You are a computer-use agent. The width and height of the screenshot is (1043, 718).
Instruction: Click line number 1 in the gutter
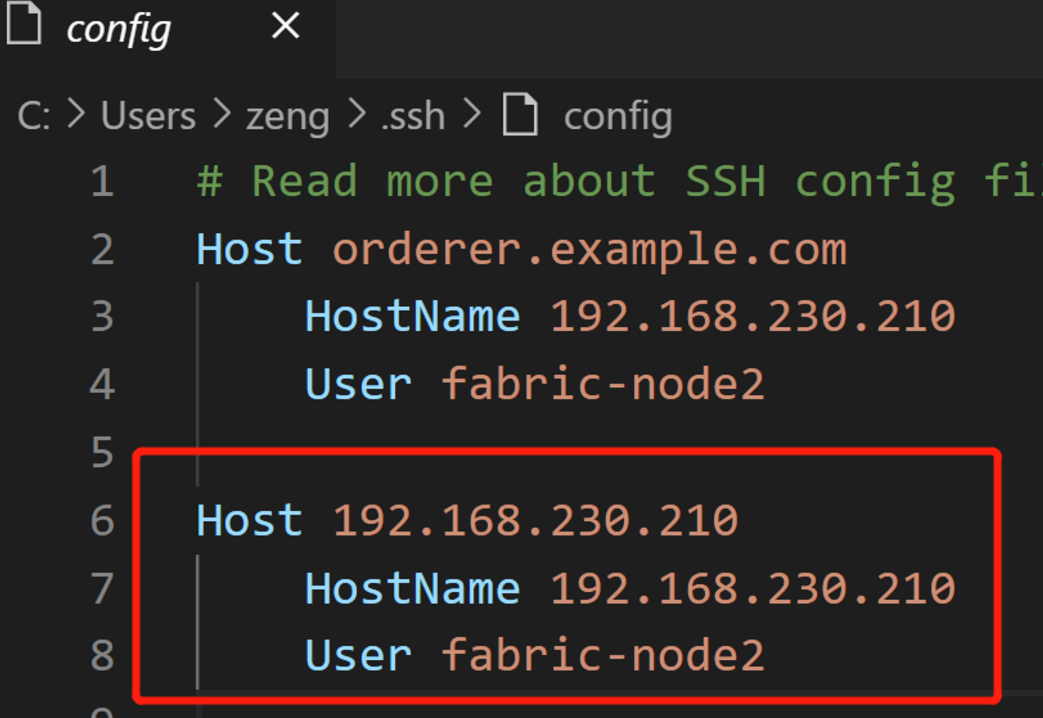[101, 181]
